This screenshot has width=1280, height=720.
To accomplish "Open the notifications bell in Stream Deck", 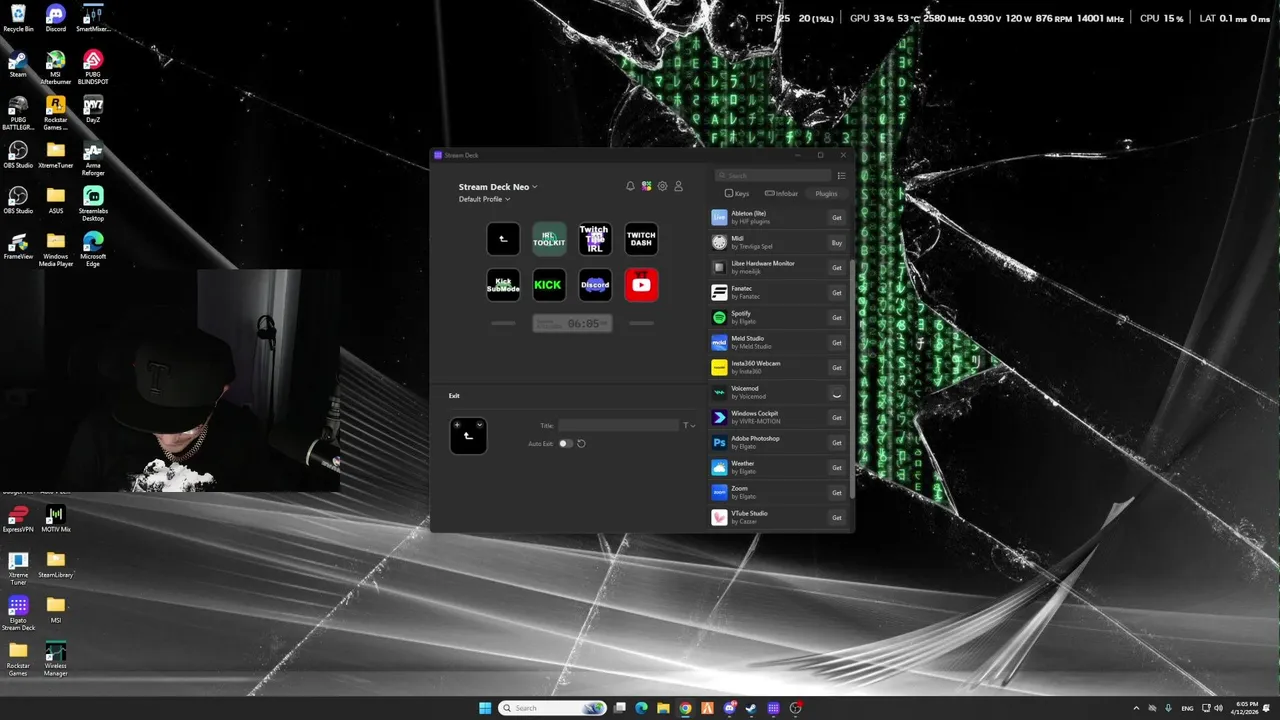I will click(630, 186).
